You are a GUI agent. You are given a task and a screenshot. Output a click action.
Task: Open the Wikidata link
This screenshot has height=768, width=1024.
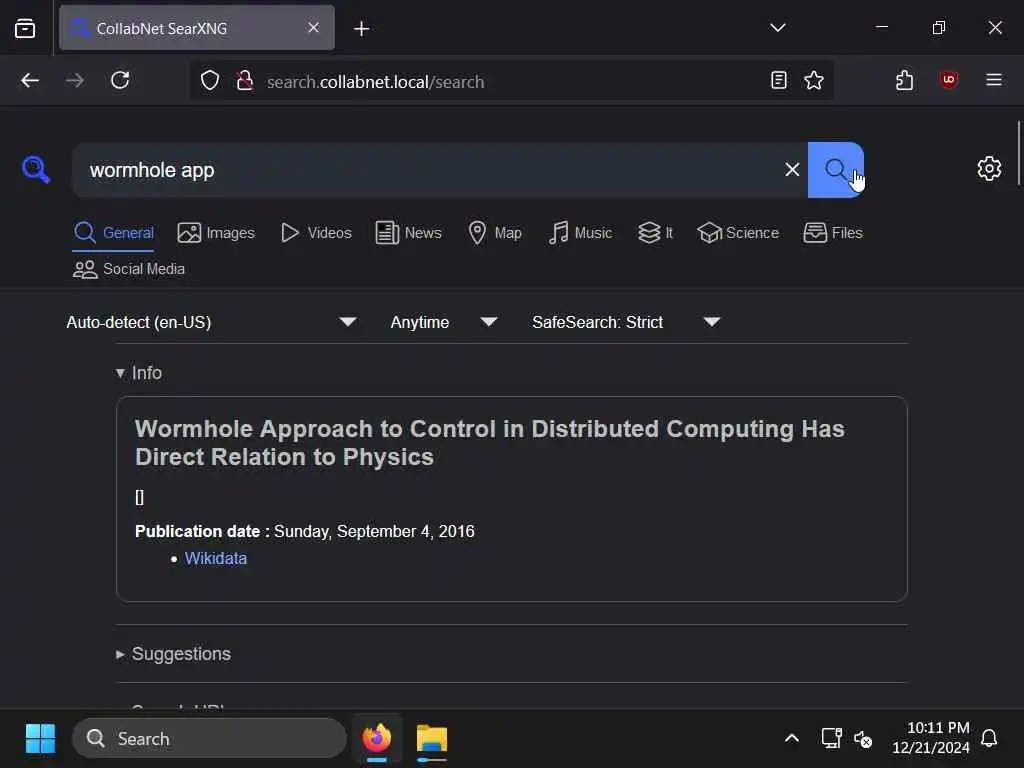[216, 559]
